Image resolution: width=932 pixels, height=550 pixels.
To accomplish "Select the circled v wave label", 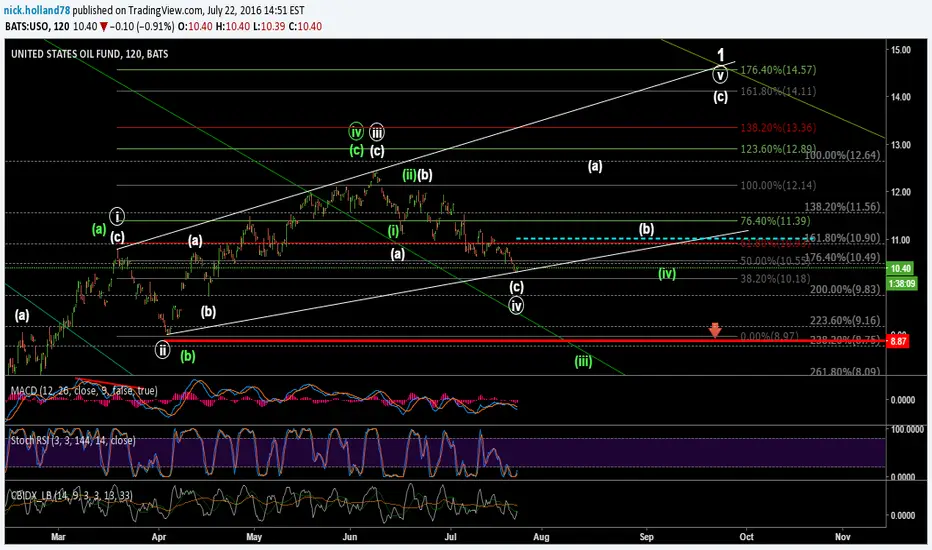I will coord(720,76).
